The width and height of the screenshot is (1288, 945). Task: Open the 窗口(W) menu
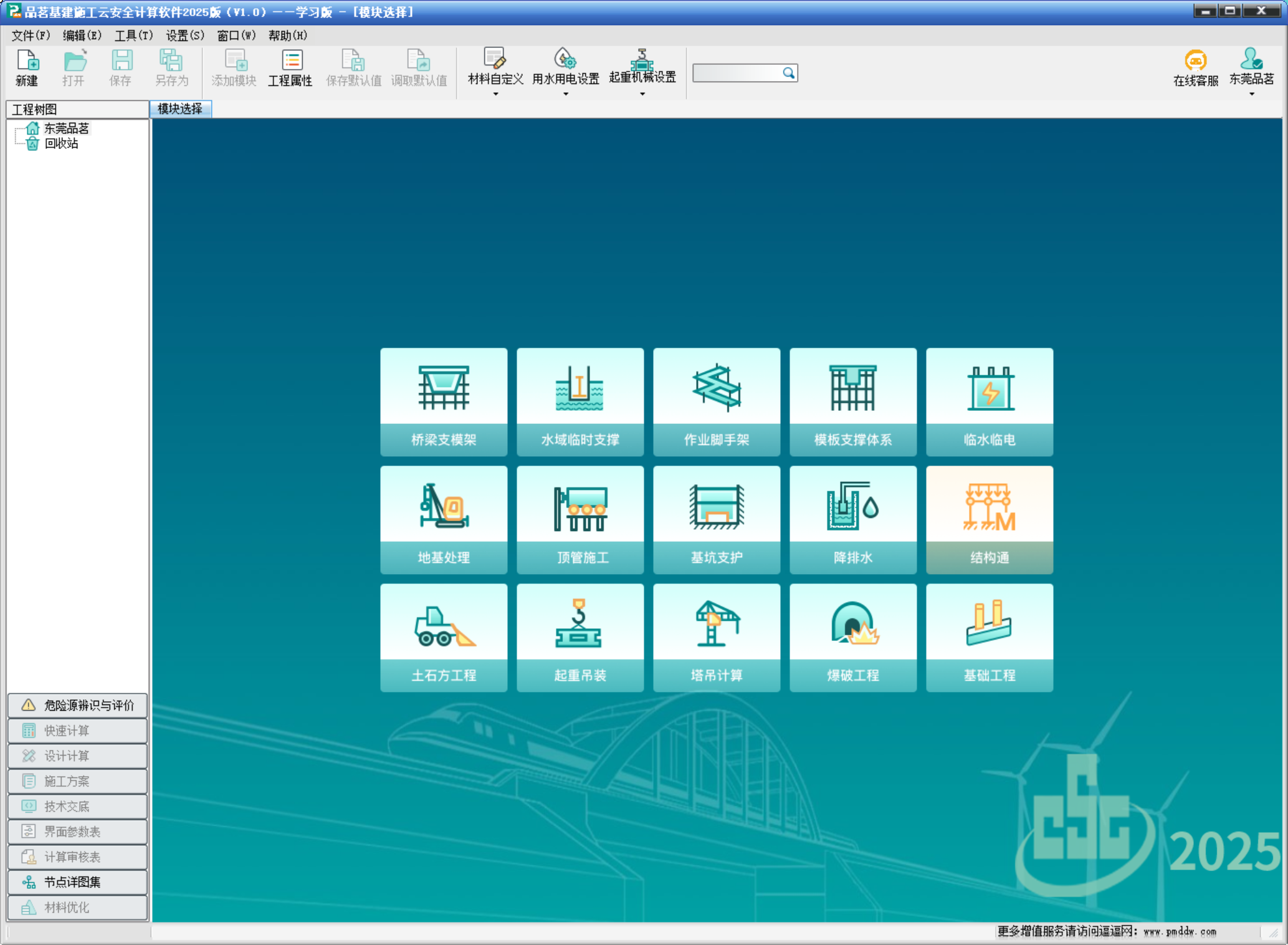[236, 36]
